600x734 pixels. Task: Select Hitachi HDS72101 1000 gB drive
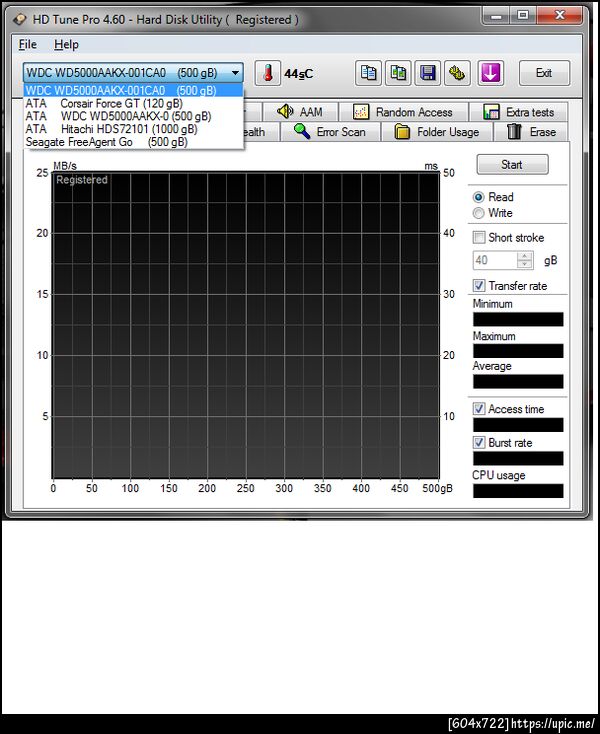133,129
